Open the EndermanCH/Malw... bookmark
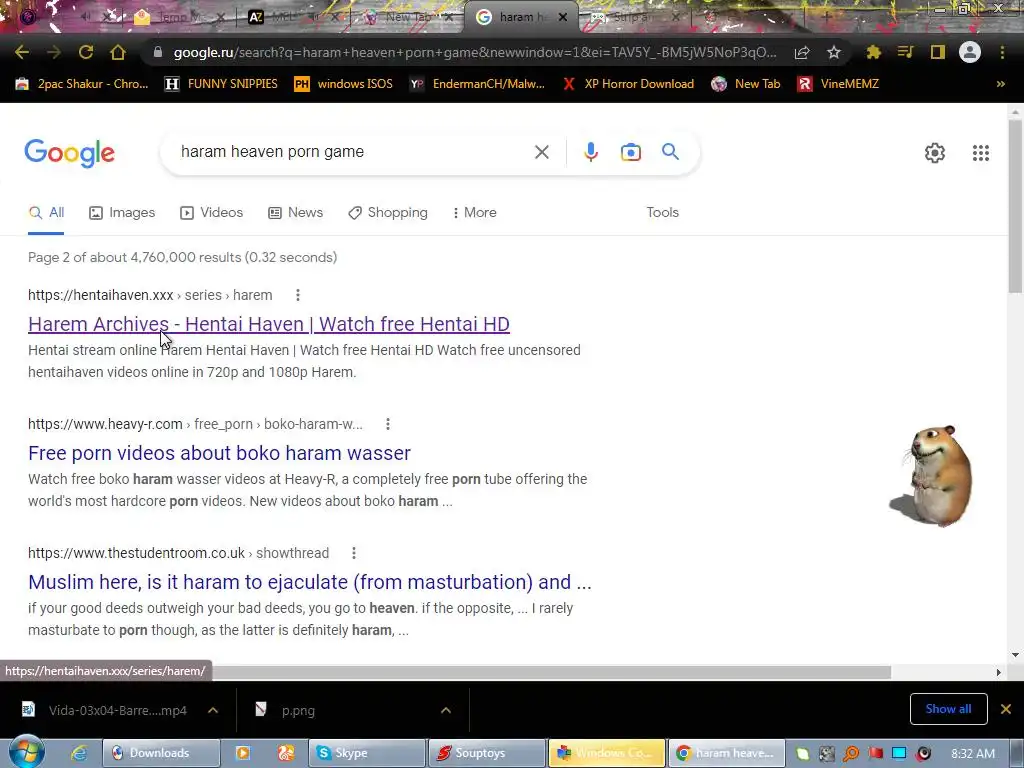 [x=477, y=84]
